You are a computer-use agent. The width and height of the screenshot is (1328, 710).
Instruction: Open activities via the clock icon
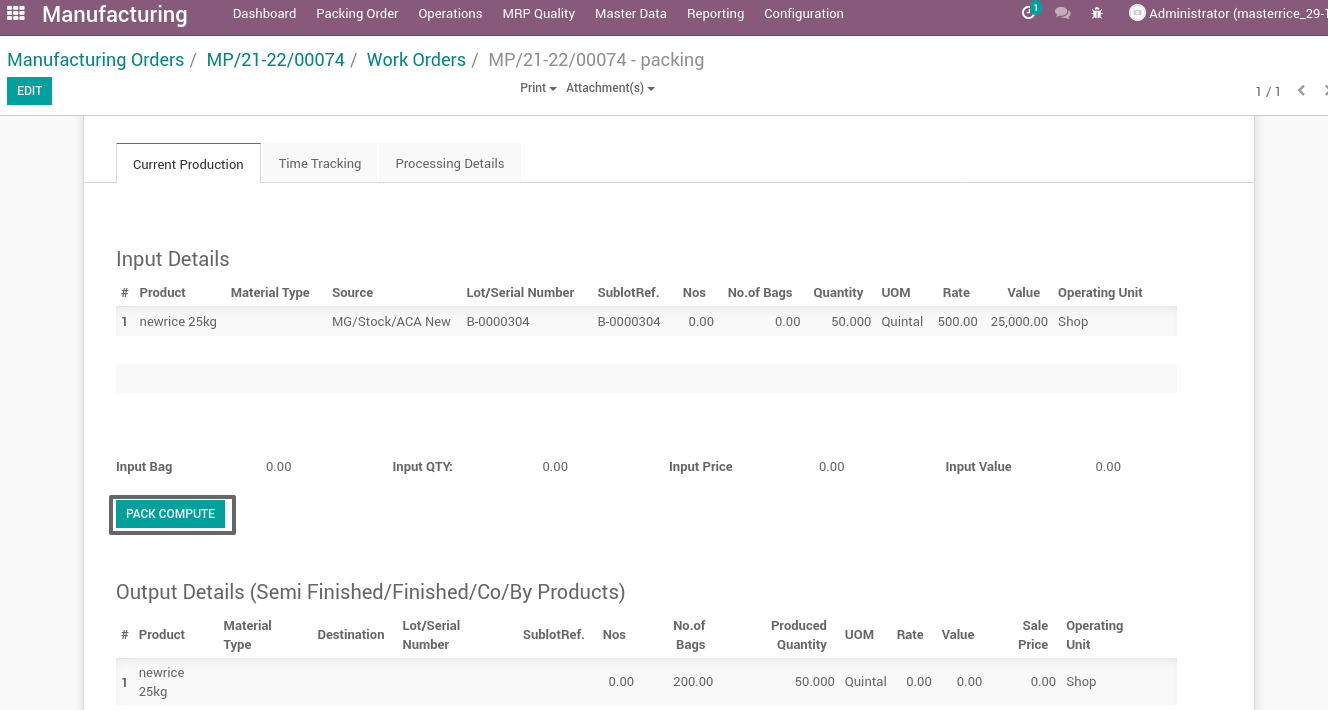[1029, 14]
